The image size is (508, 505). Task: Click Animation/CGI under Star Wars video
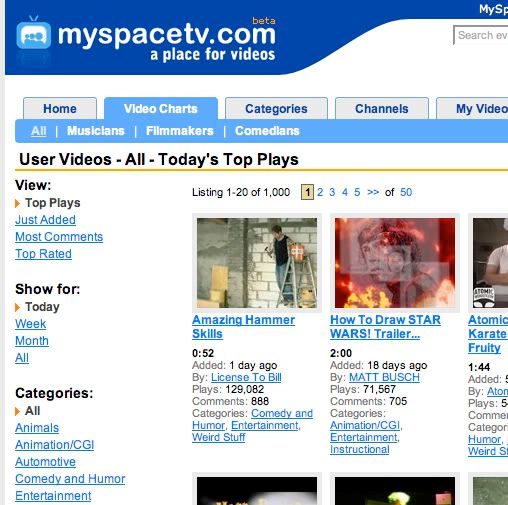tap(365, 425)
